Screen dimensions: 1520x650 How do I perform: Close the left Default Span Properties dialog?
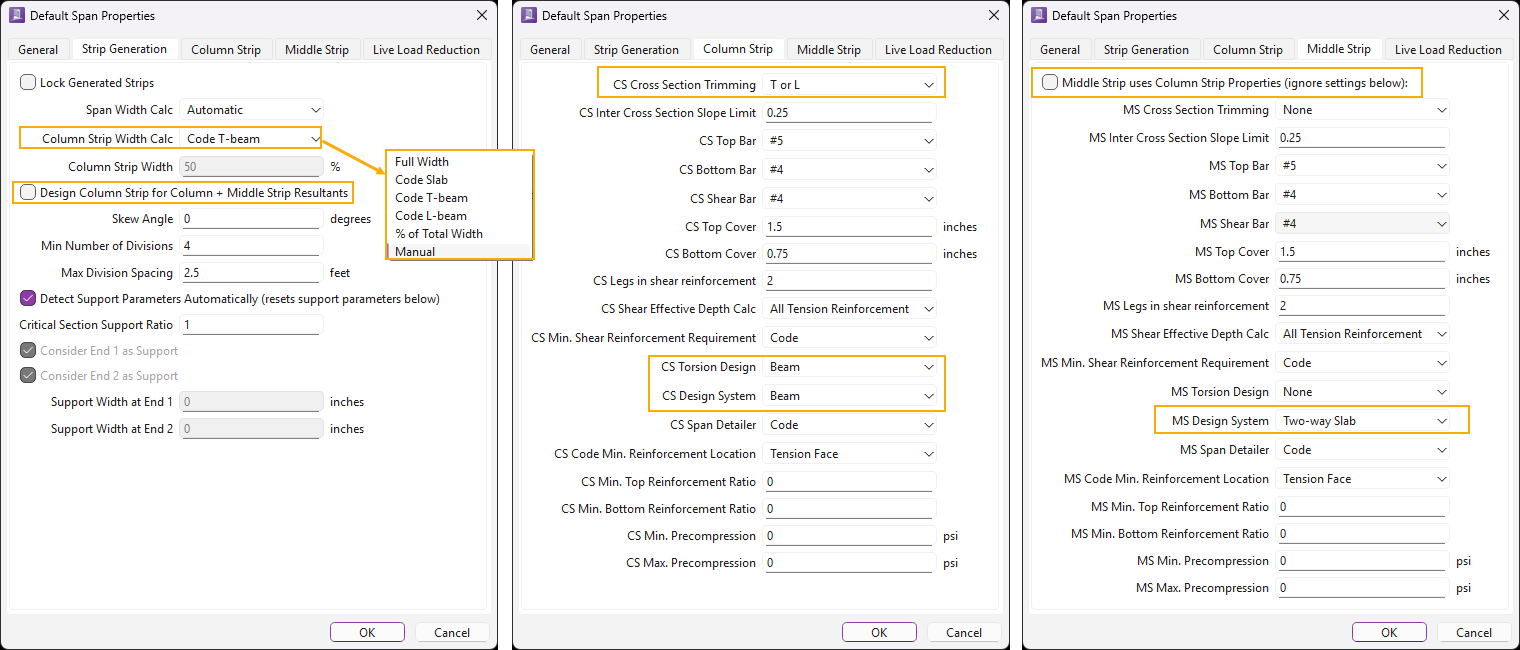[x=482, y=16]
